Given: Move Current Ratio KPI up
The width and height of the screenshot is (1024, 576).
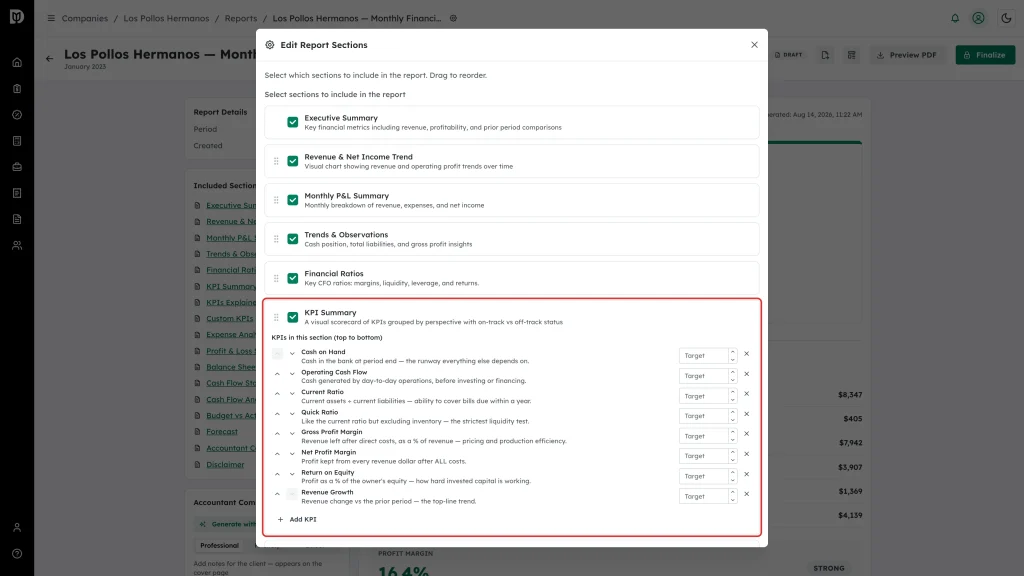Looking at the screenshot, I should [277, 394].
